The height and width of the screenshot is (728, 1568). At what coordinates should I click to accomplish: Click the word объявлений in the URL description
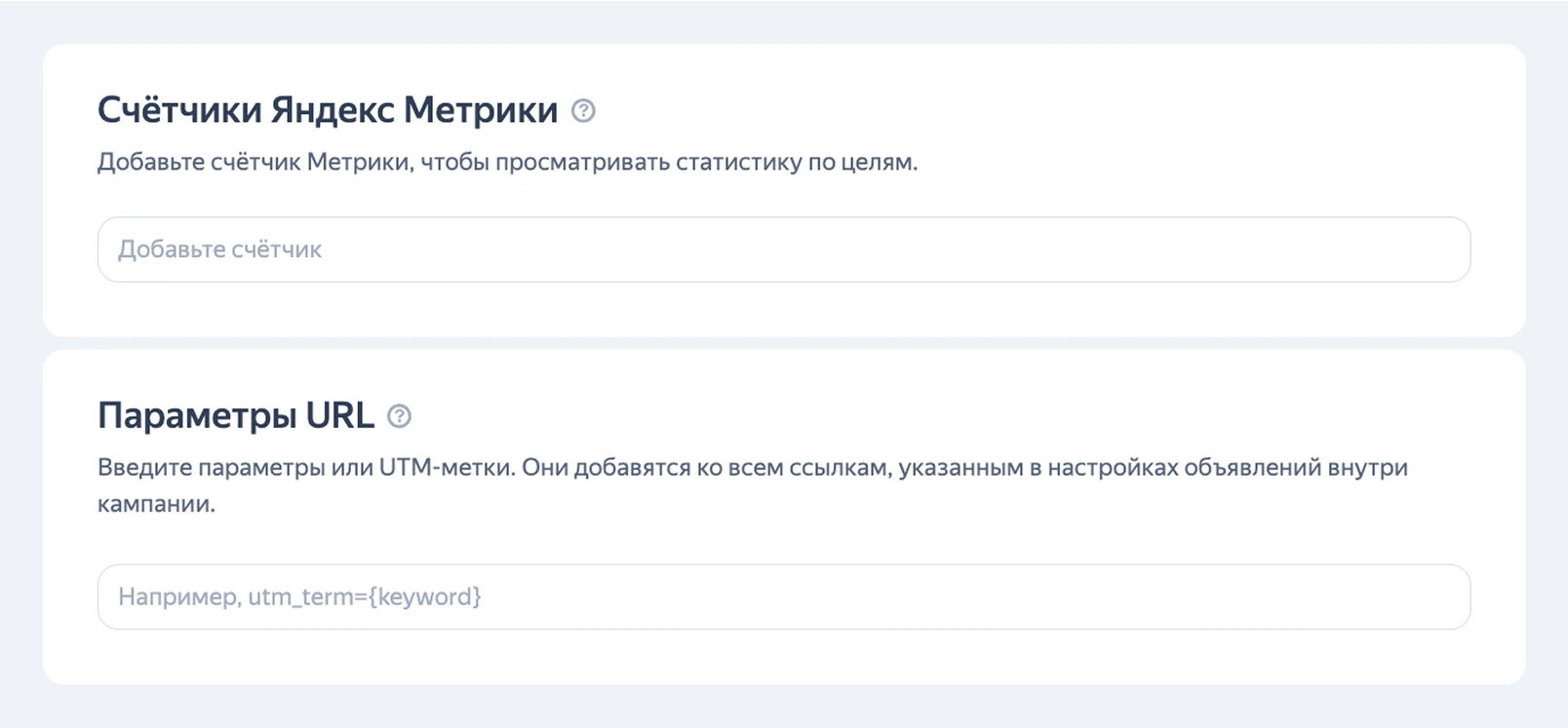coord(1252,468)
